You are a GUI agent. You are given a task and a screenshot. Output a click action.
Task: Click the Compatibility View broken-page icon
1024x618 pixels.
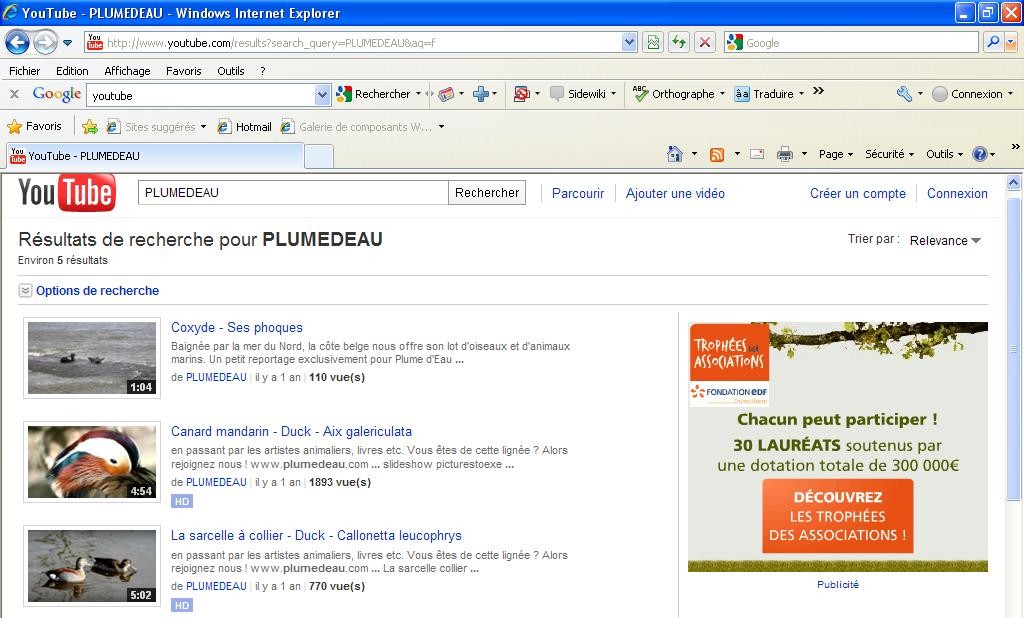(653, 42)
